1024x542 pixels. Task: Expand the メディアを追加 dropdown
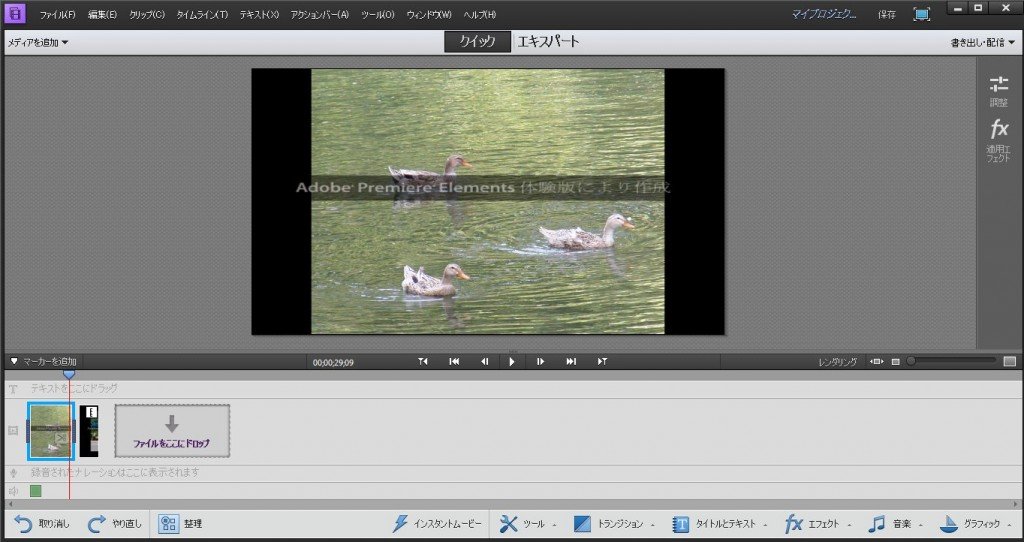(38, 43)
